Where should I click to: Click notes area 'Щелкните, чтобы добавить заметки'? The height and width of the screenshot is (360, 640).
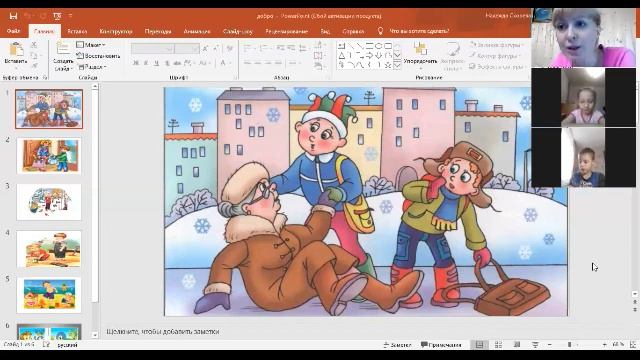[x=163, y=331]
